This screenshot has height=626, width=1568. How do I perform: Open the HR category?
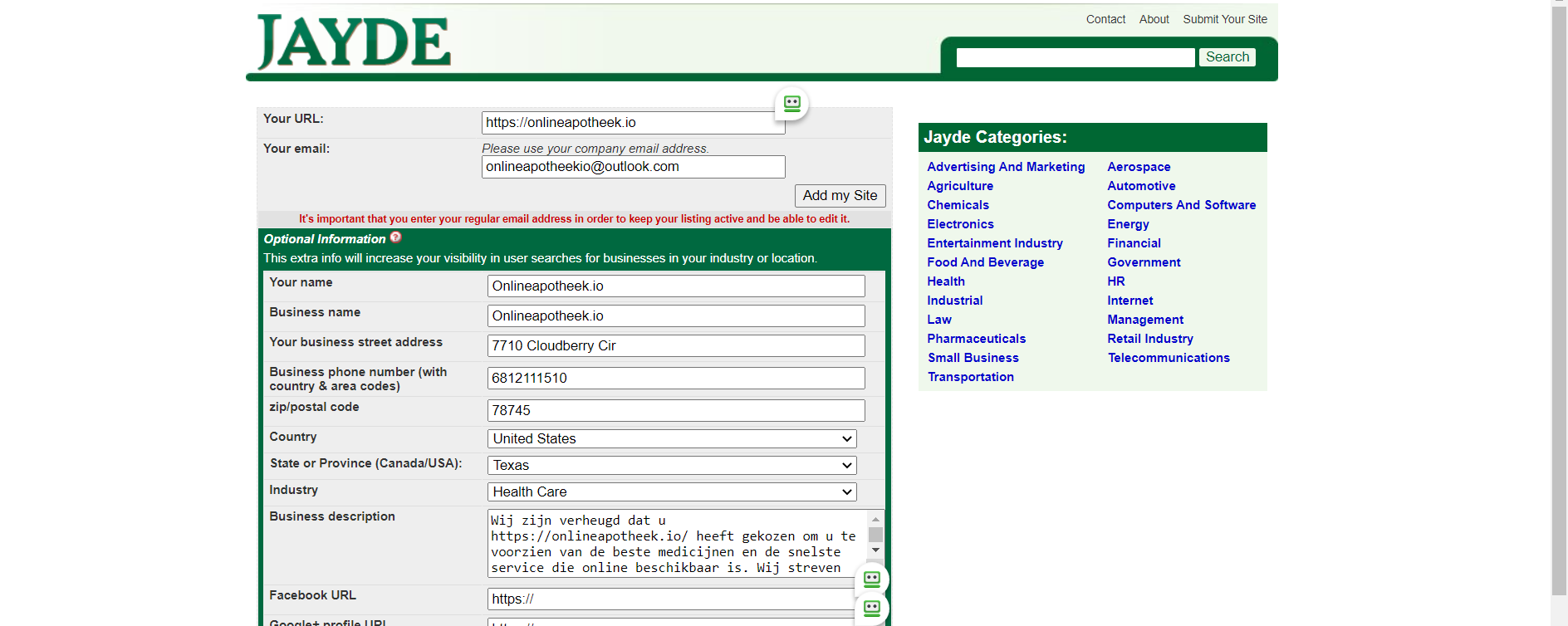point(1116,281)
